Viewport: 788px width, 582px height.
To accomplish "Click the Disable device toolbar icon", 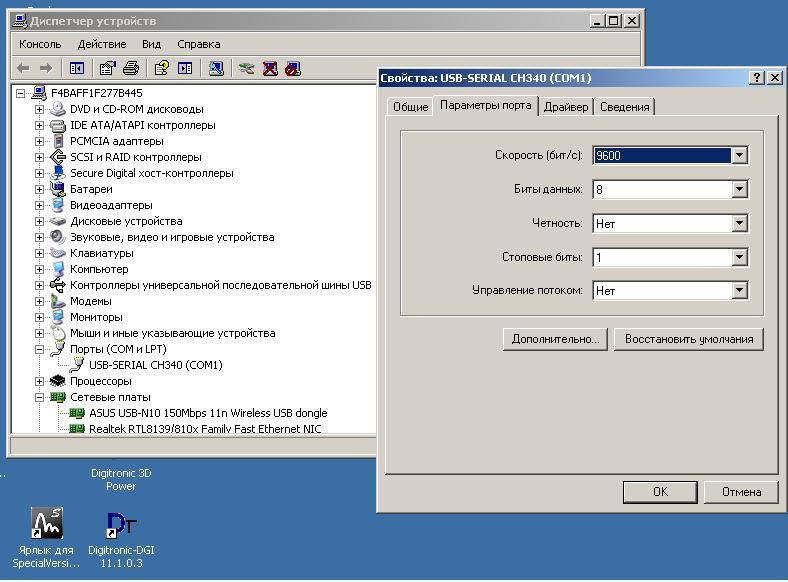I will (x=292, y=68).
